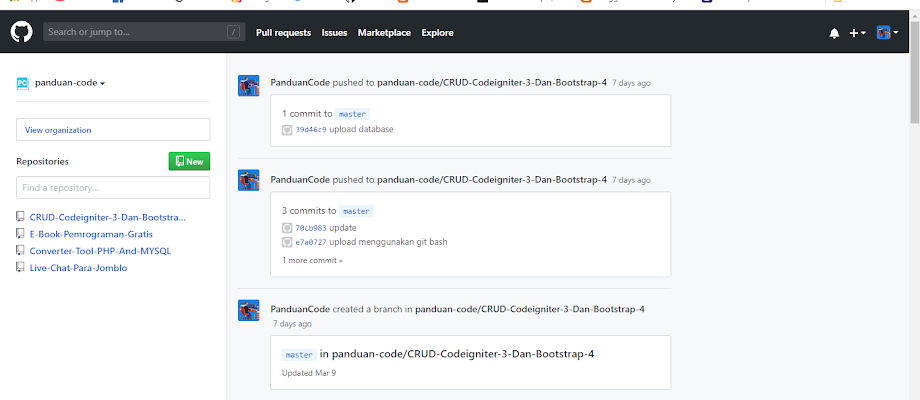This screenshot has height=400, width=920.
Task: Open commit e7a0727
Action: click(311, 242)
